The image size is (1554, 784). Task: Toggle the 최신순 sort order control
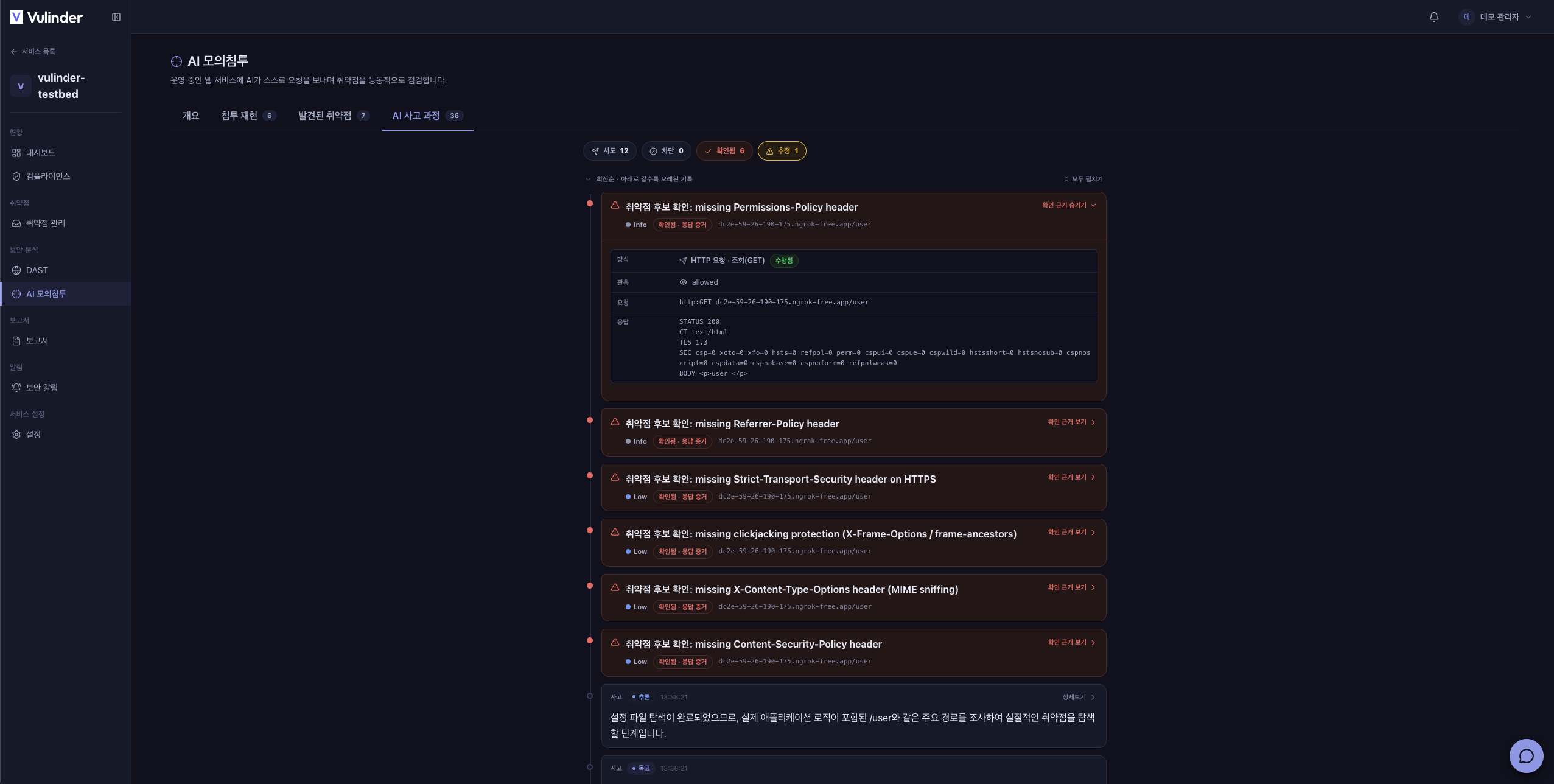coord(639,179)
